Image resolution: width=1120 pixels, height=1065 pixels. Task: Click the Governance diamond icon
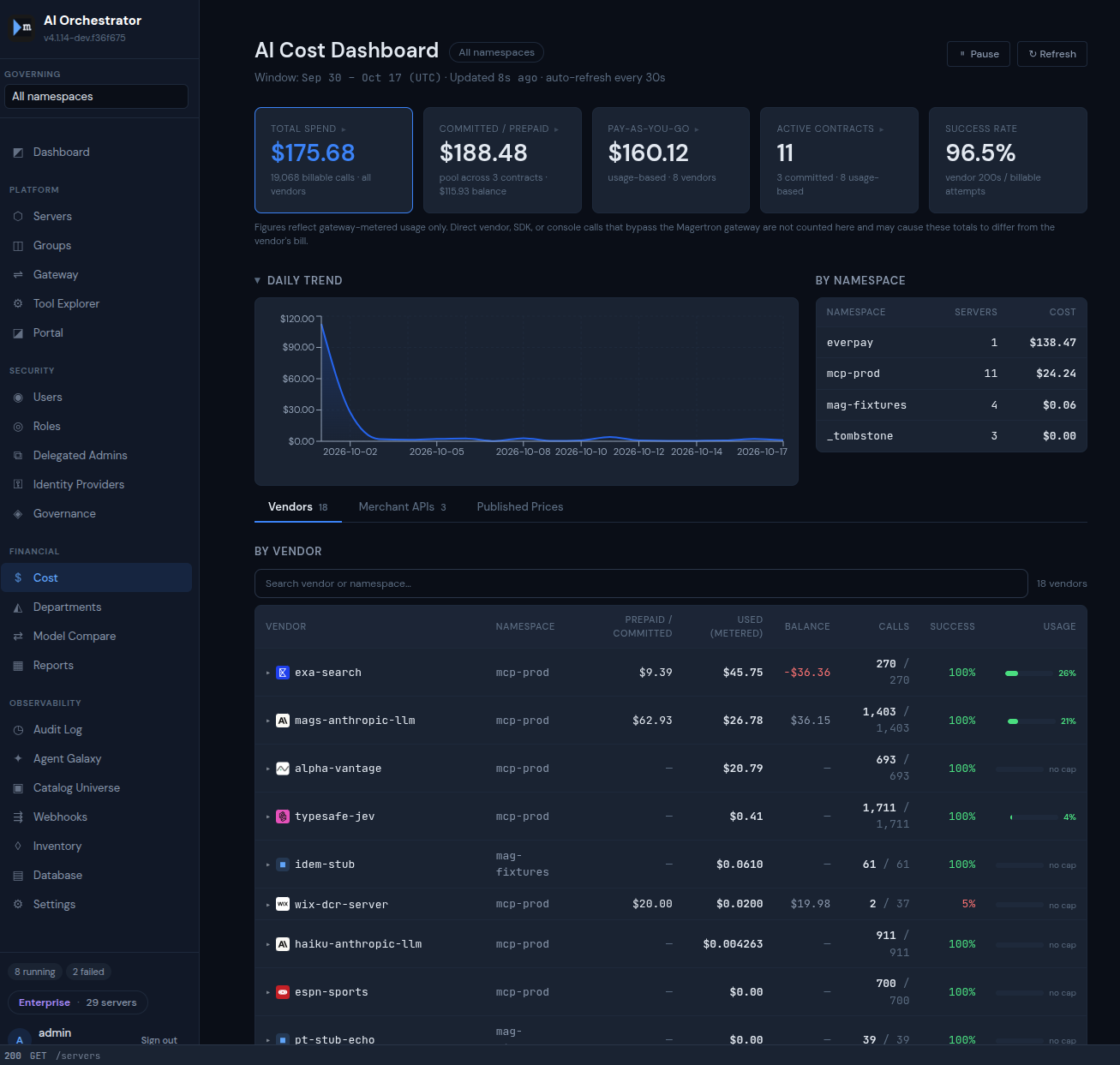(x=18, y=514)
